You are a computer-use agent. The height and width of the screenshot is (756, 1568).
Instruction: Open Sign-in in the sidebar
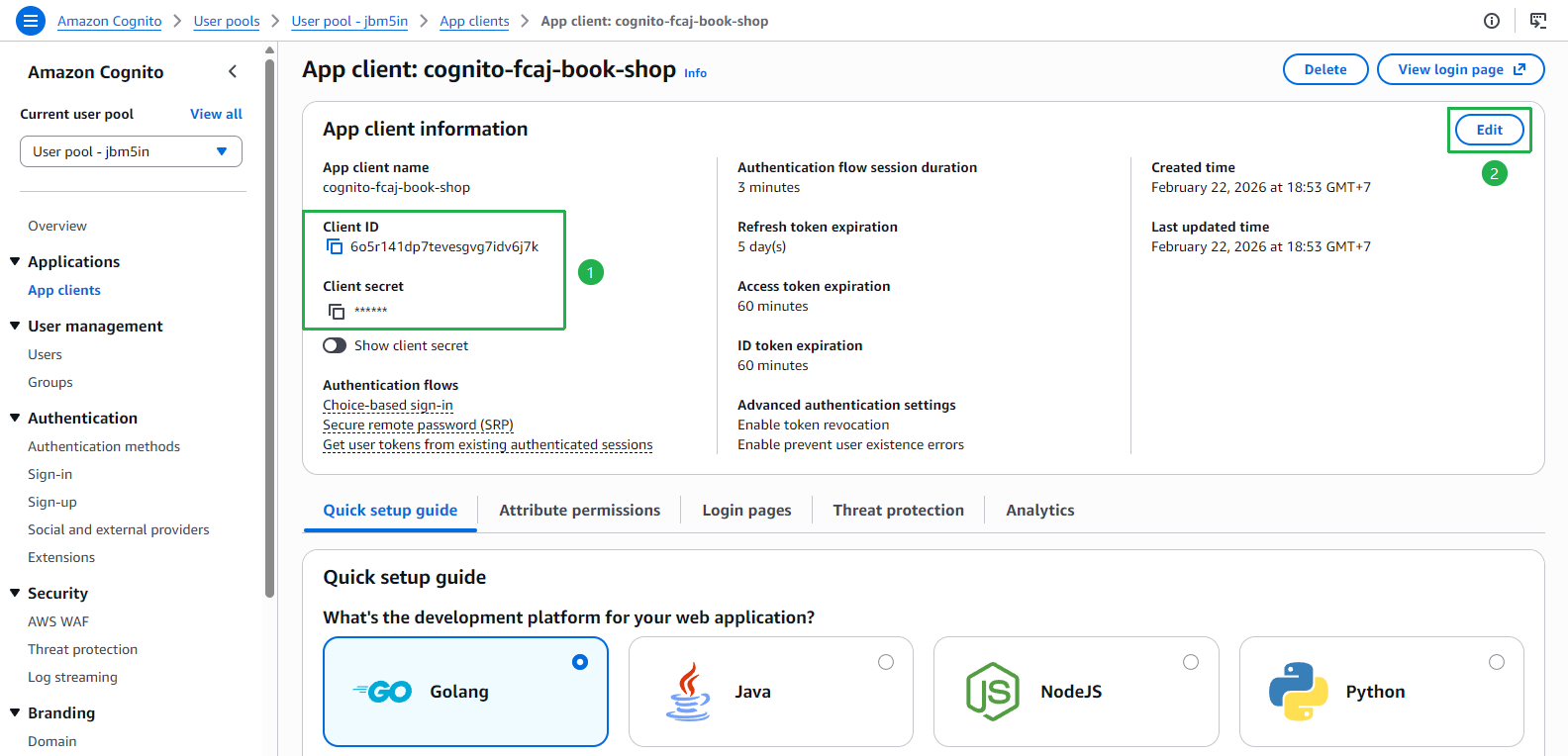pos(49,474)
